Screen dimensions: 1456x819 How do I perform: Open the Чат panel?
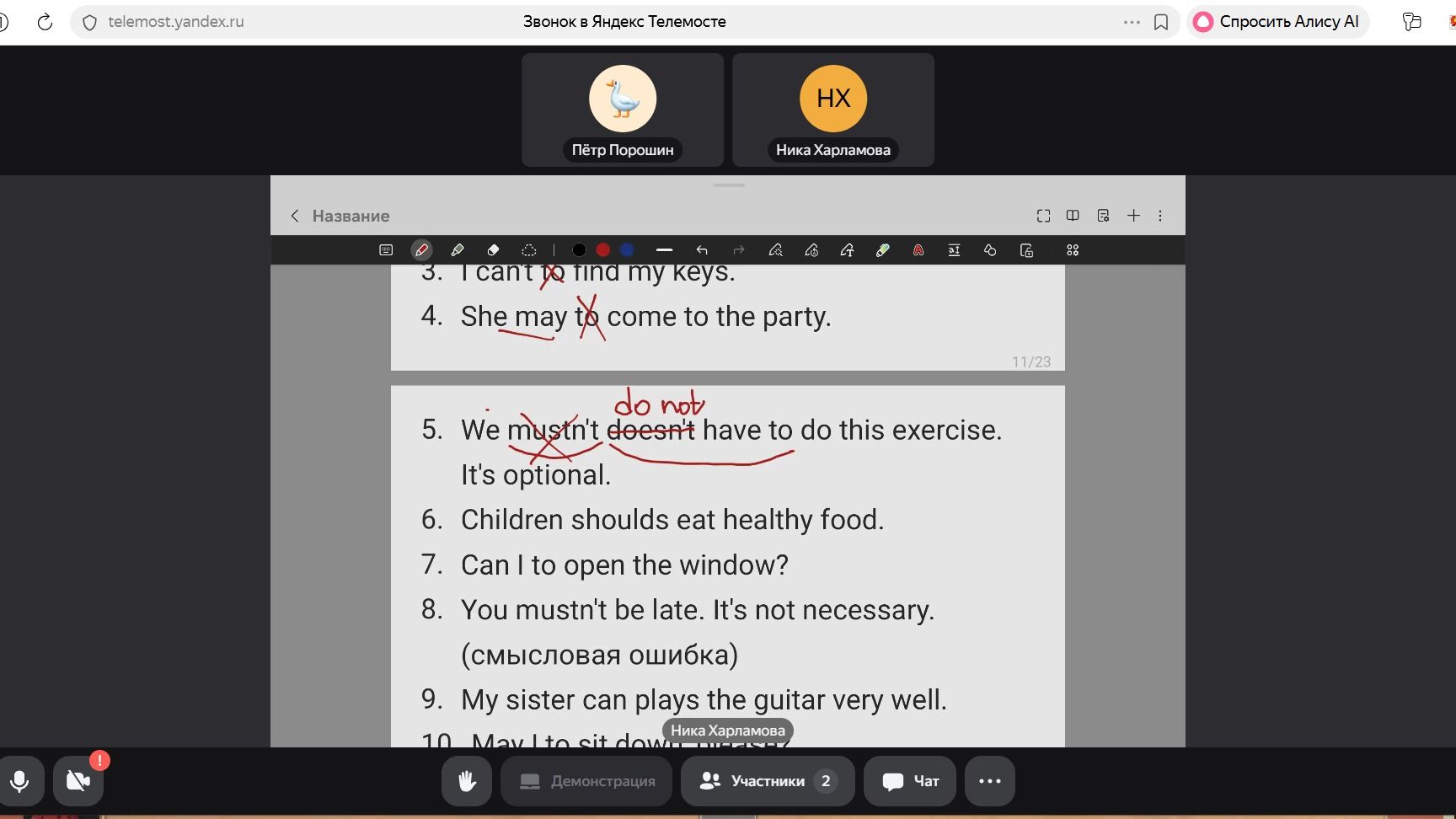[910, 781]
